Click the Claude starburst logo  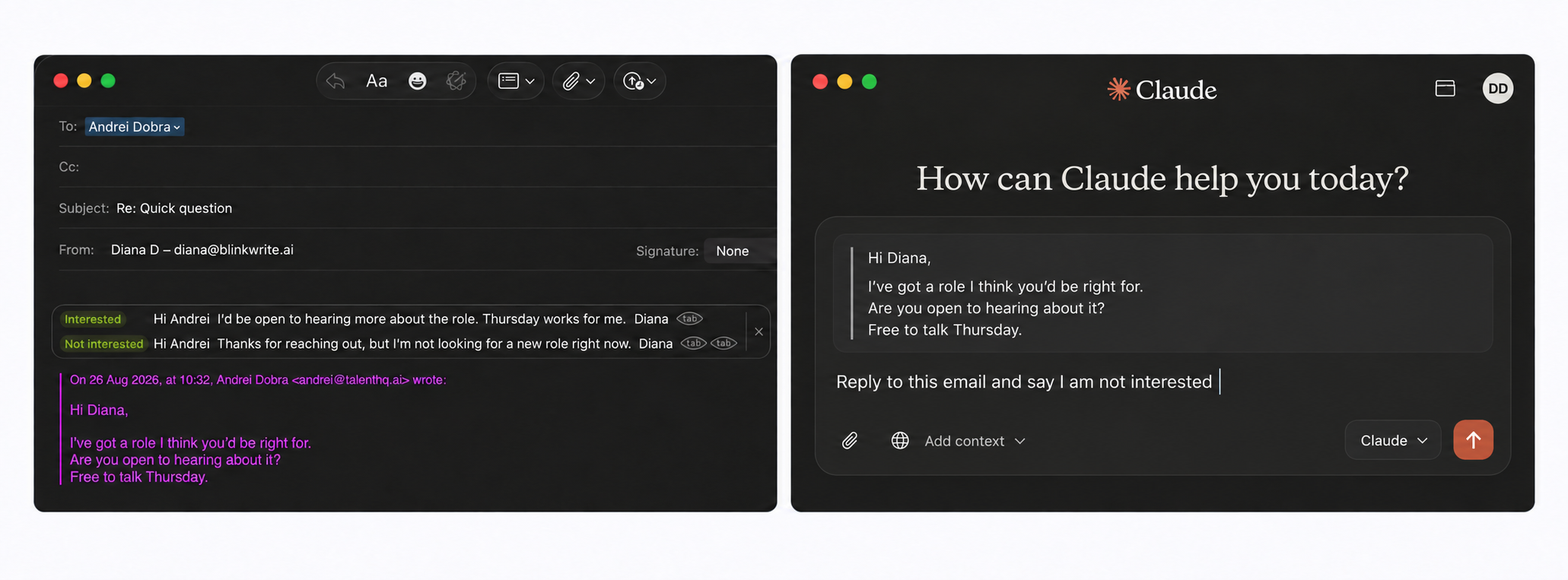coord(1118,89)
